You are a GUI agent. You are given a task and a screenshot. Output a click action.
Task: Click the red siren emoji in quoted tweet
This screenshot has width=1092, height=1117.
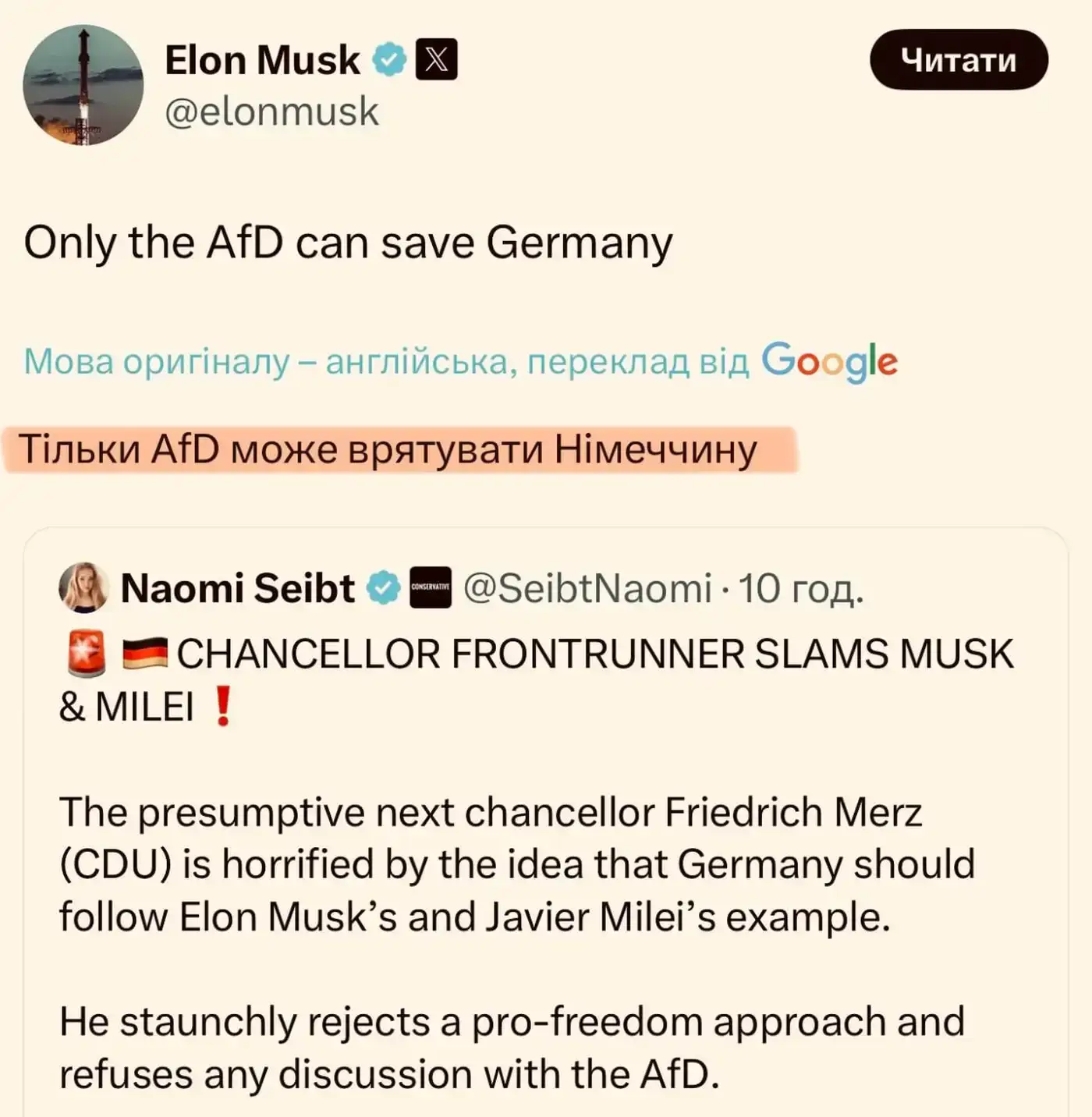coord(86,654)
